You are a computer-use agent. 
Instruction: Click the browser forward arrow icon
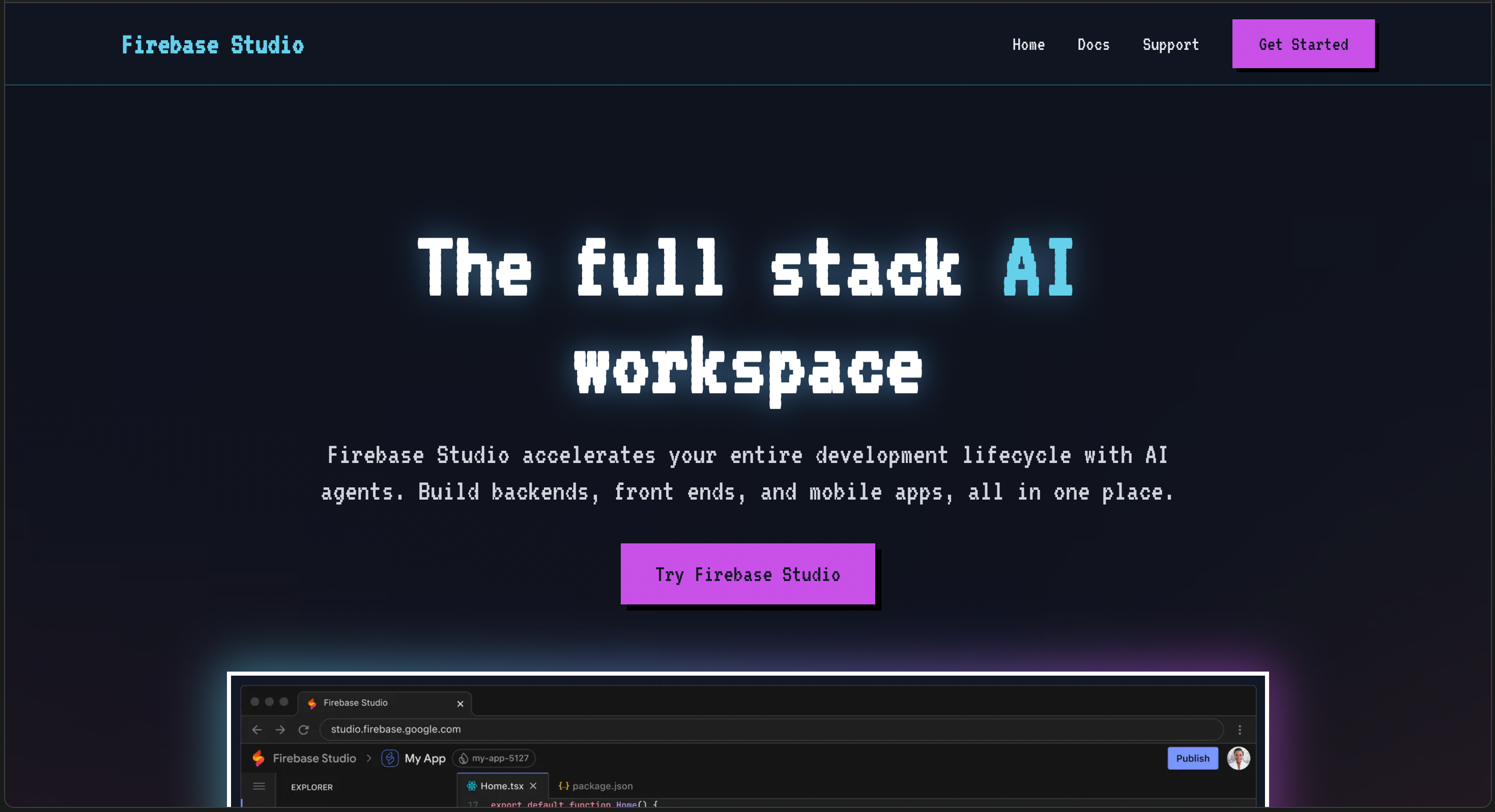click(x=280, y=730)
